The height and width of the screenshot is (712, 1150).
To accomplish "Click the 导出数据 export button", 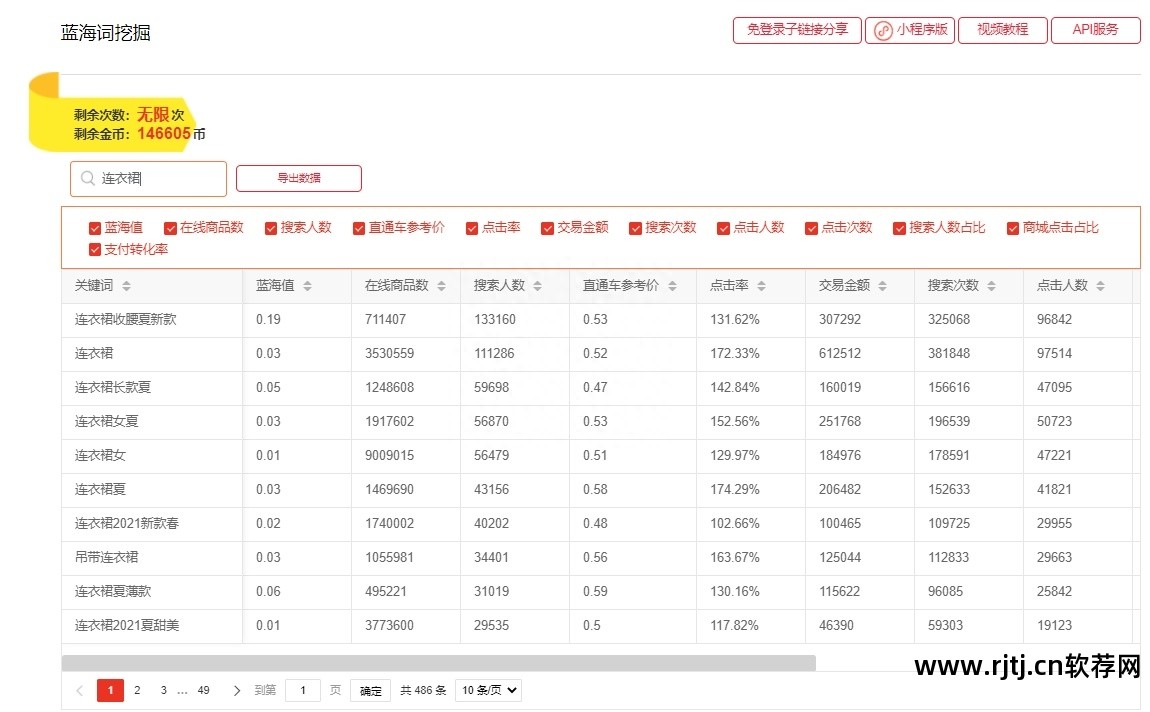I will tap(298, 178).
